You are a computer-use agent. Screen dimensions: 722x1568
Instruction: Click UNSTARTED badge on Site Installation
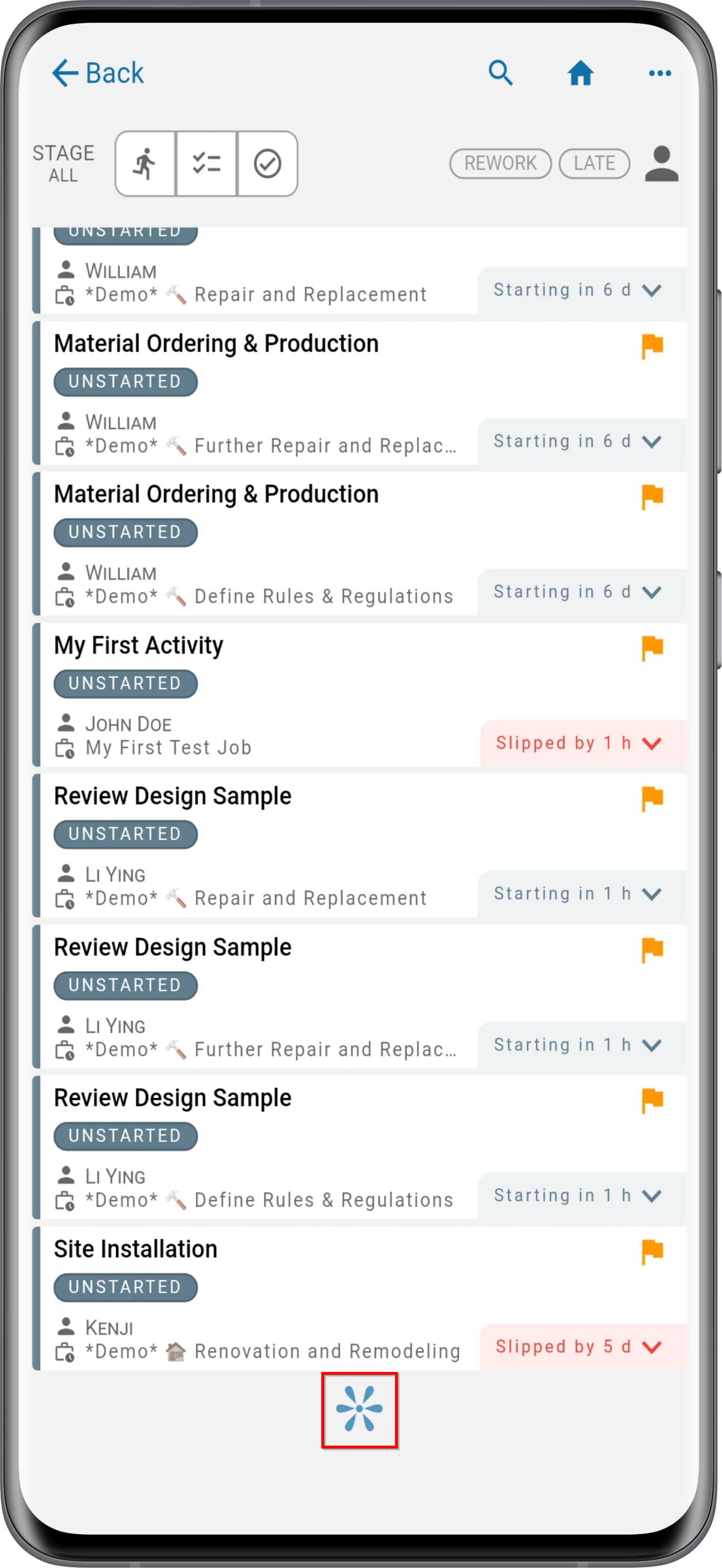pyautogui.click(x=125, y=1287)
